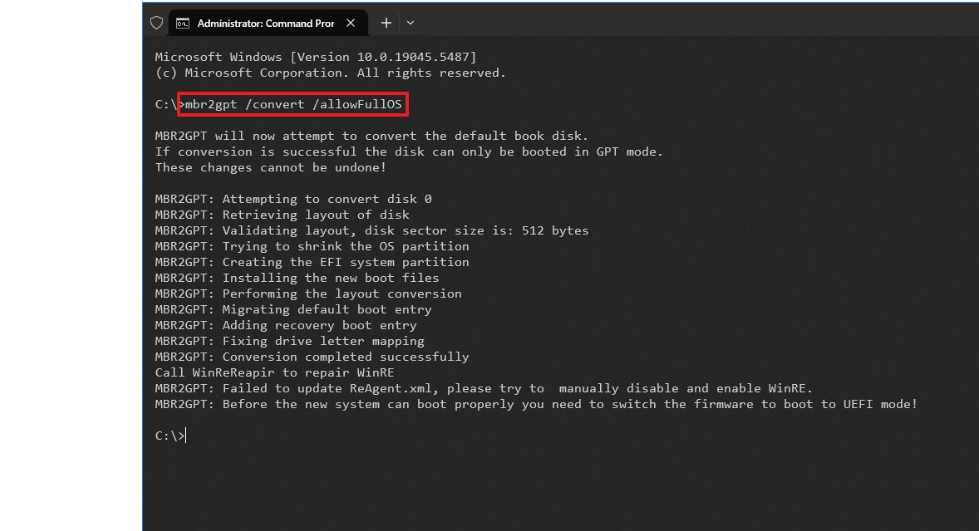Click the 'switch the firmware to boot to UEFI' line

tap(536, 404)
